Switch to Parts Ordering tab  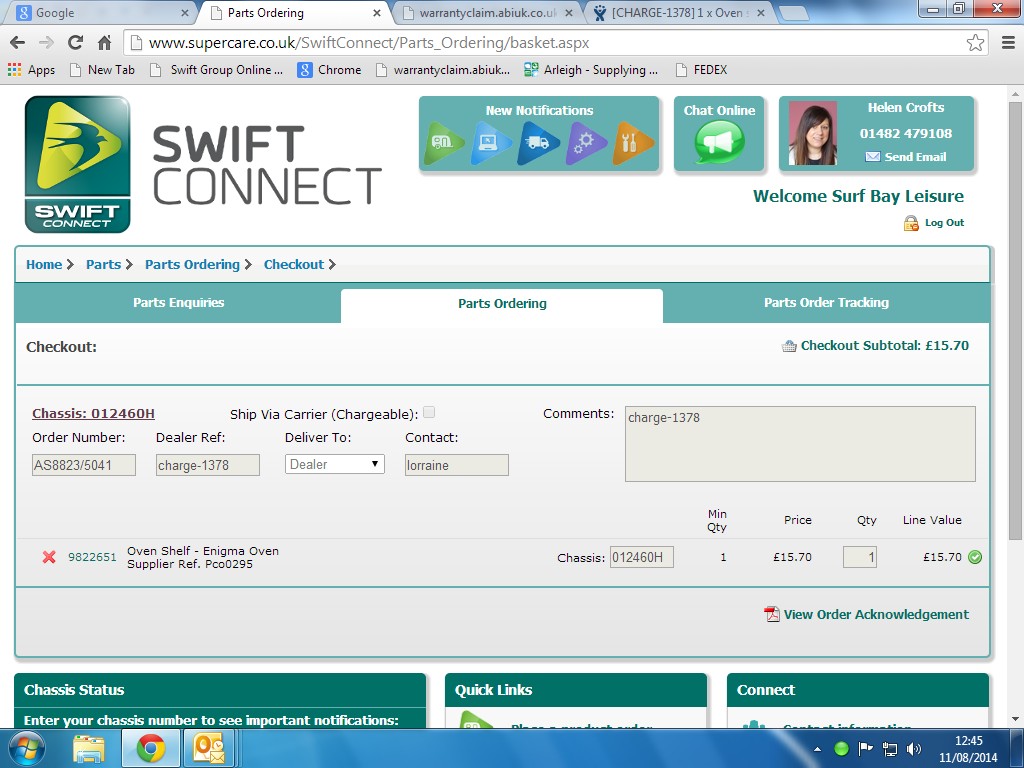[x=502, y=304]
